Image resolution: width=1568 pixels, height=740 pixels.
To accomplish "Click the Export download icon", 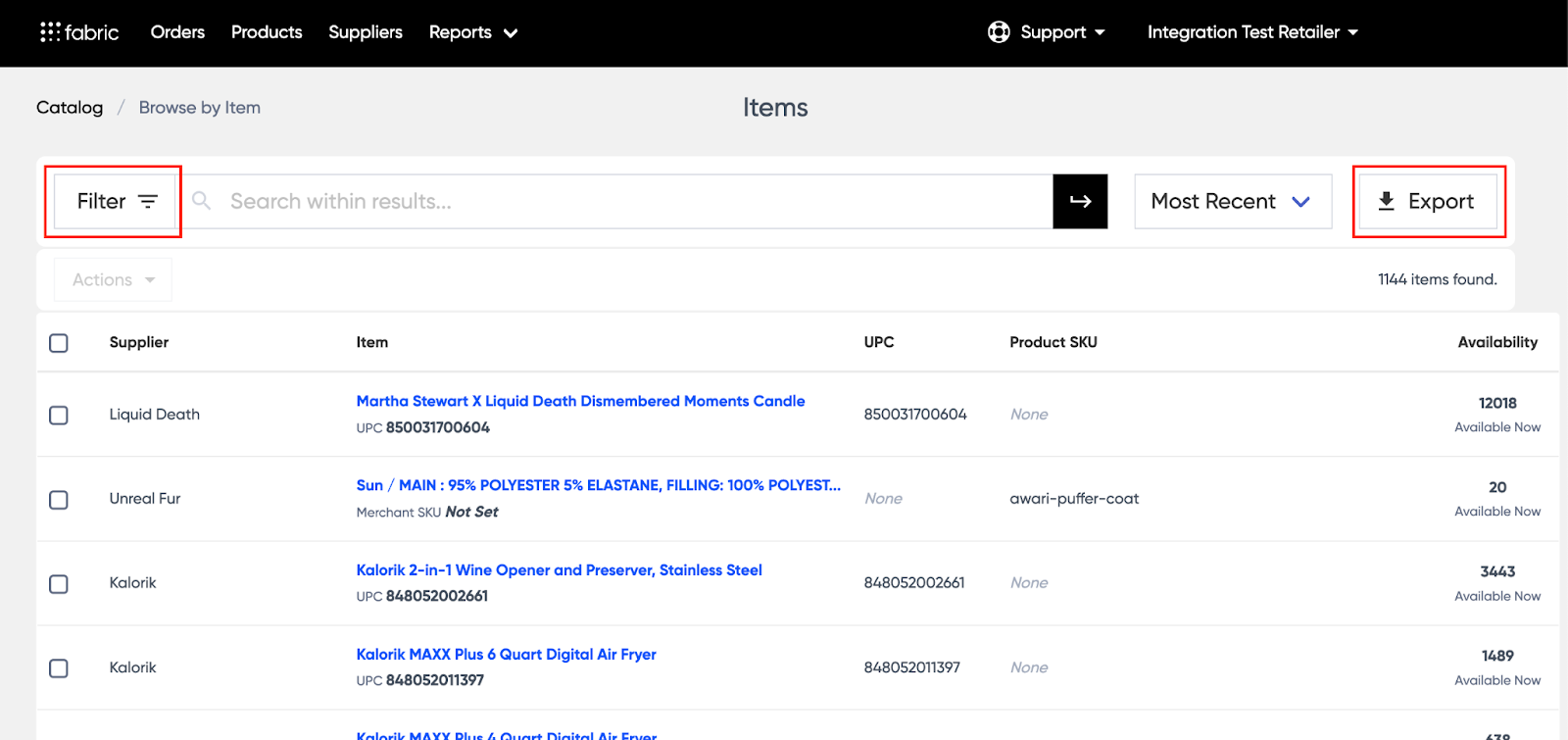I will coord(1387,201).
